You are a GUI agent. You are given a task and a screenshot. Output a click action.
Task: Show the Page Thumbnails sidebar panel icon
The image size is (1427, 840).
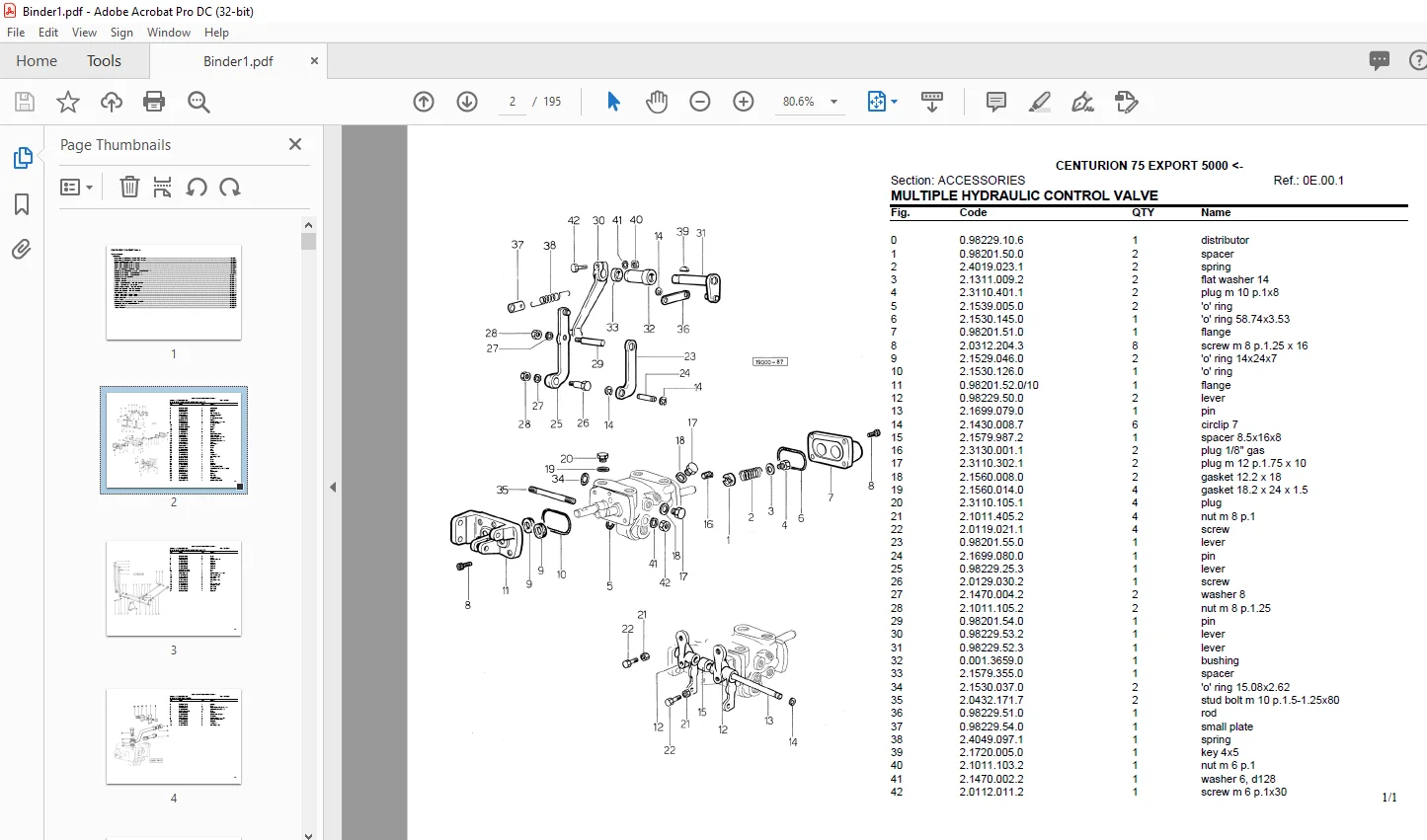pyautogui.click(x=22, y=158)
